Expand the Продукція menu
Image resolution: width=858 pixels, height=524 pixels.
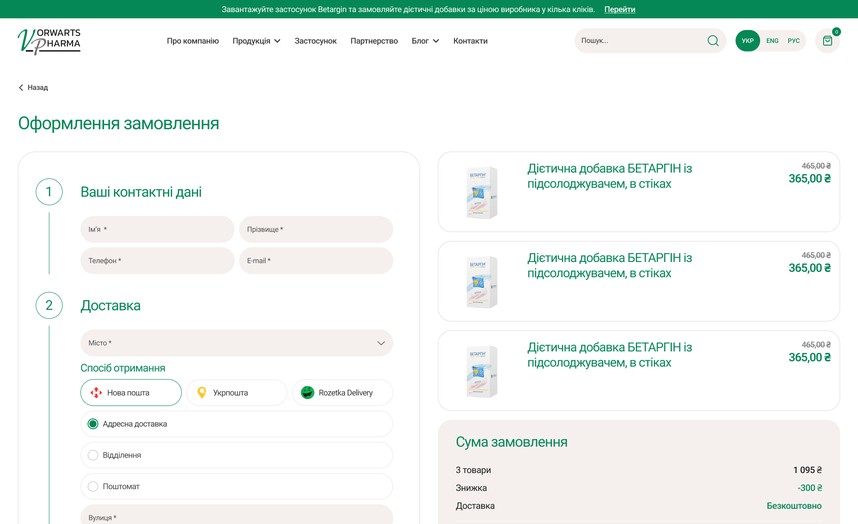tap(256, 41)
